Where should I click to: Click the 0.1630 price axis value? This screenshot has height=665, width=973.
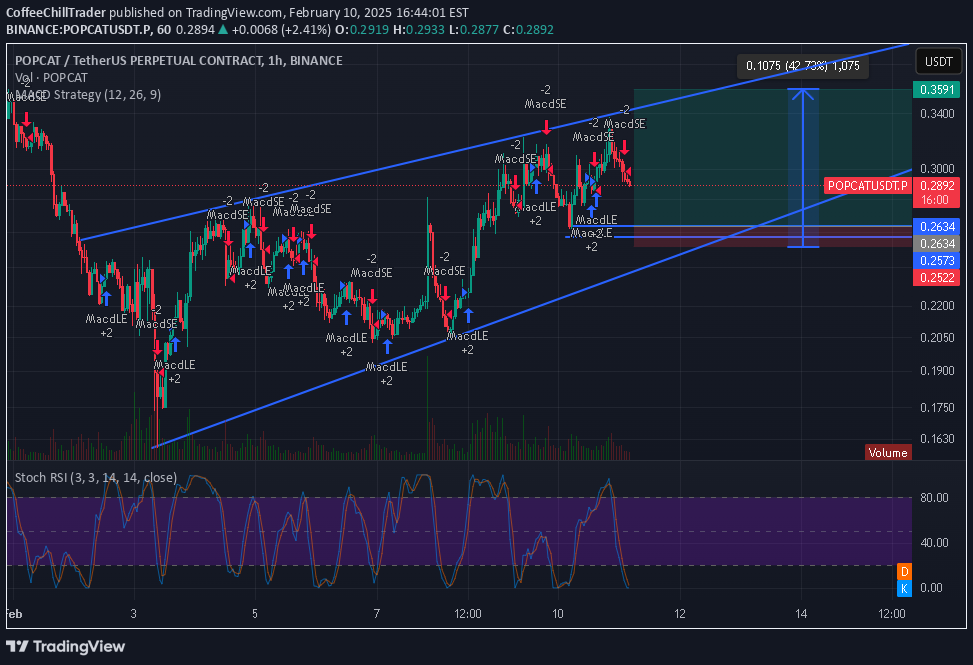pos(937,439)
